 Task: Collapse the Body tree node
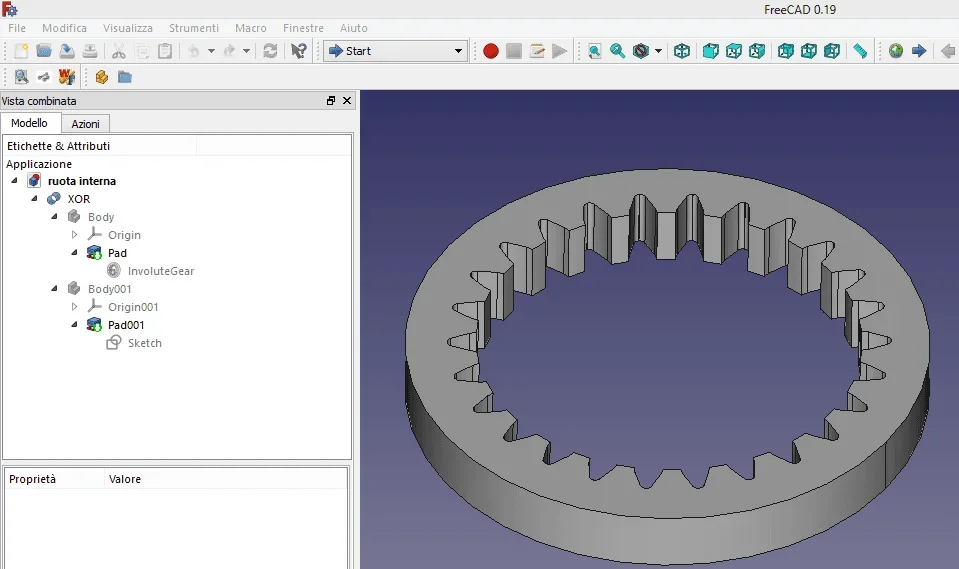(54, 216)
